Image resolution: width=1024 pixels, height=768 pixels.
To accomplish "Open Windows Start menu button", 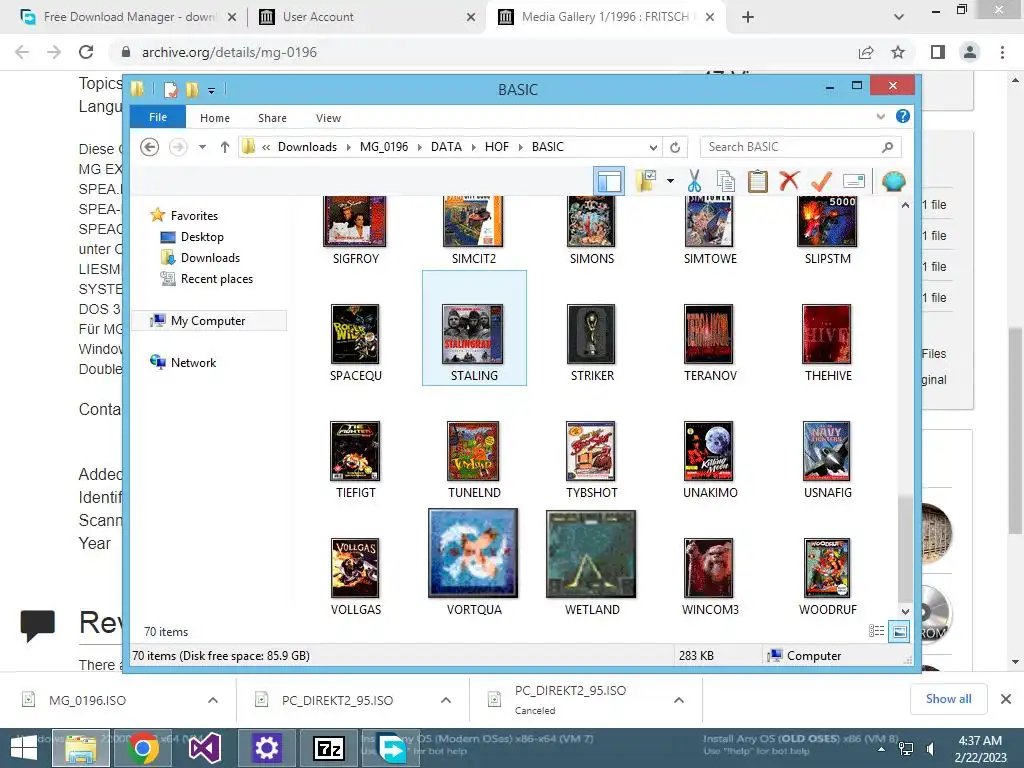I will [x=24, y=748].
